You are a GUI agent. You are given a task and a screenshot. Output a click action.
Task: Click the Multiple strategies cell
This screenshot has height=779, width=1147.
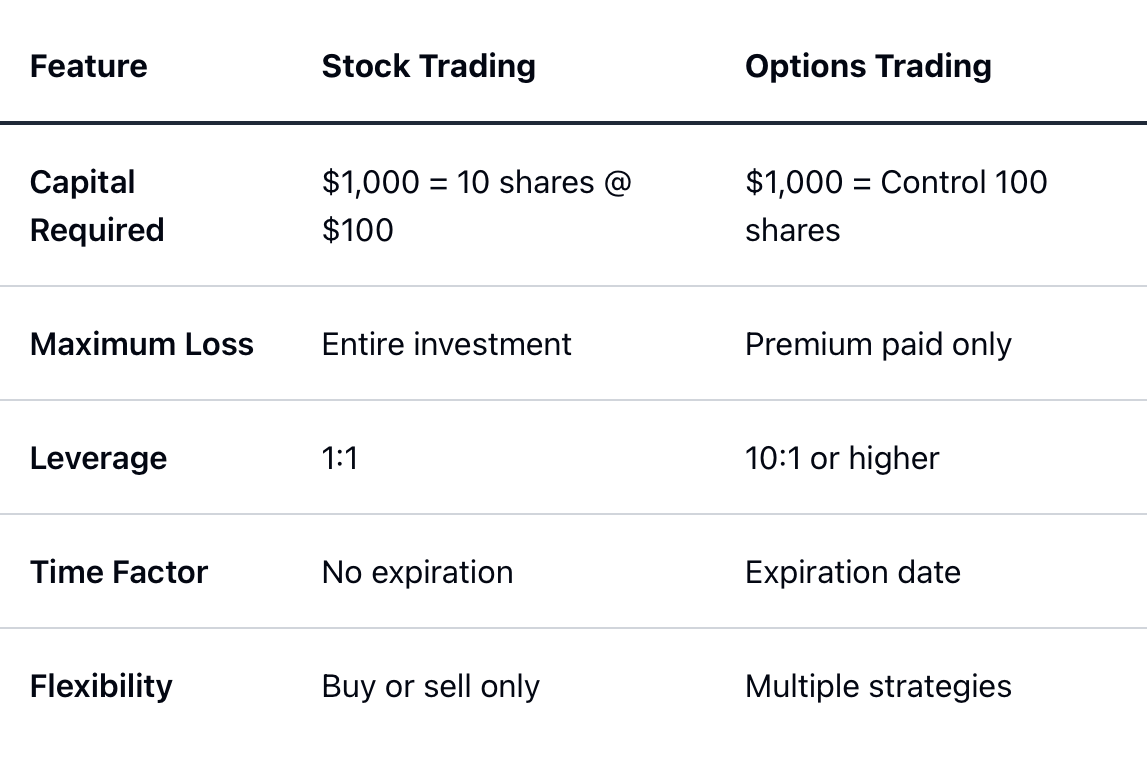(878, 686)
